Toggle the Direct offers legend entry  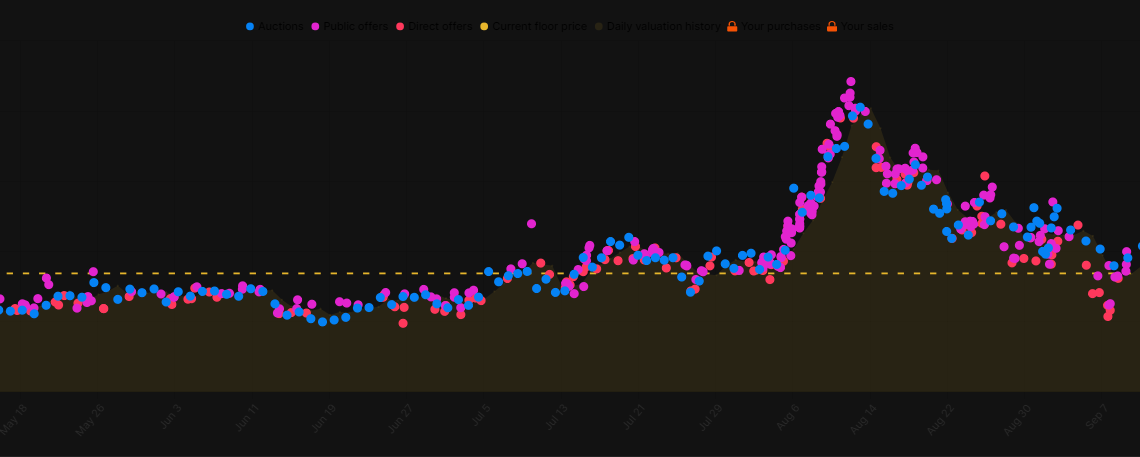coord(400,27)
